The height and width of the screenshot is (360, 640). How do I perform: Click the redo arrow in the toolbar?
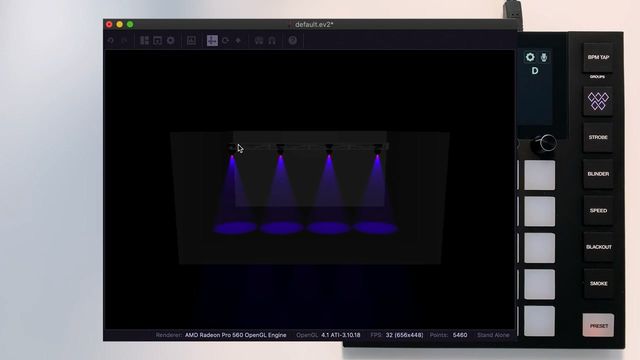point(124,40)
